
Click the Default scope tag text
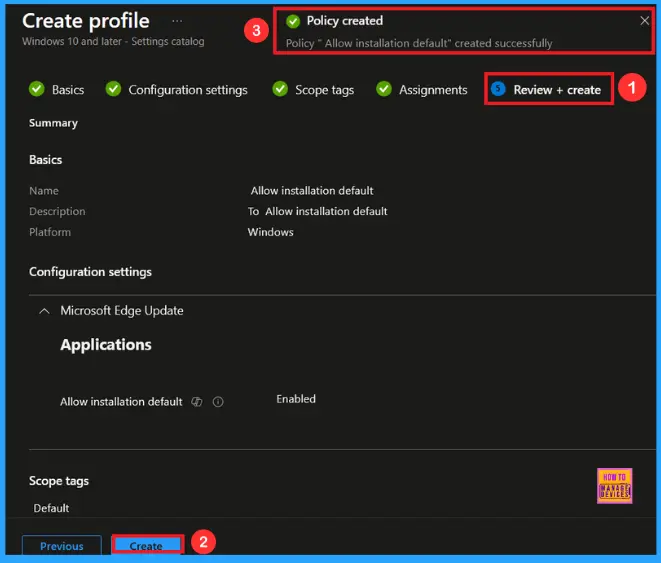point(51,508)
